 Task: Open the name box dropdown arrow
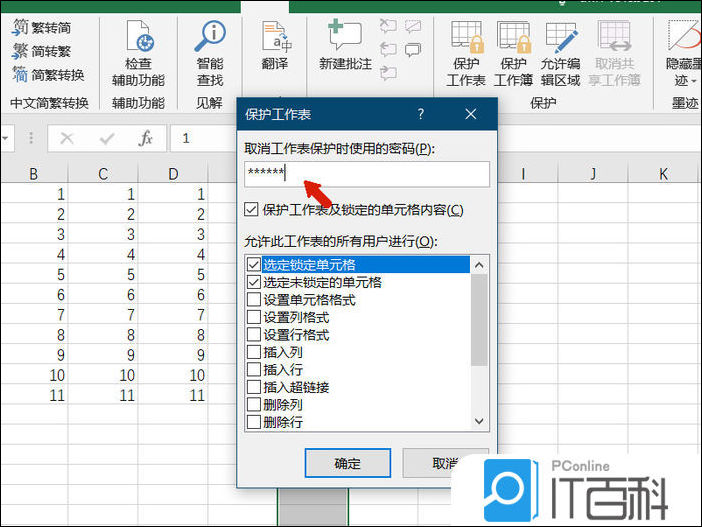coord(5,138)
